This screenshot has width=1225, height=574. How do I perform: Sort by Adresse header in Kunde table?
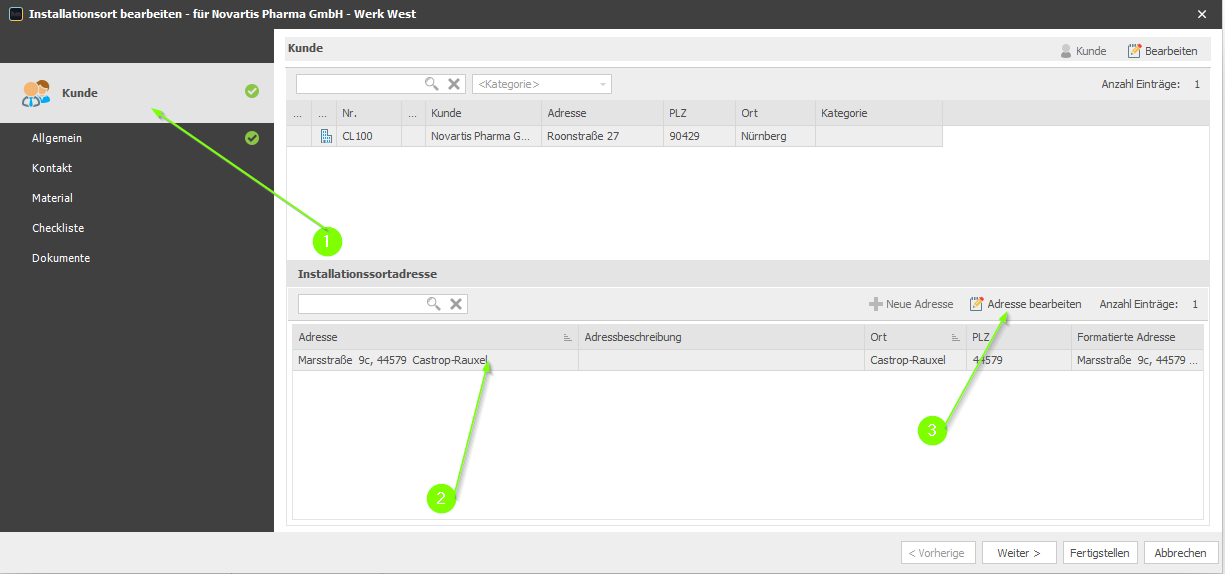pyautogui.click(x=602, y=113)
